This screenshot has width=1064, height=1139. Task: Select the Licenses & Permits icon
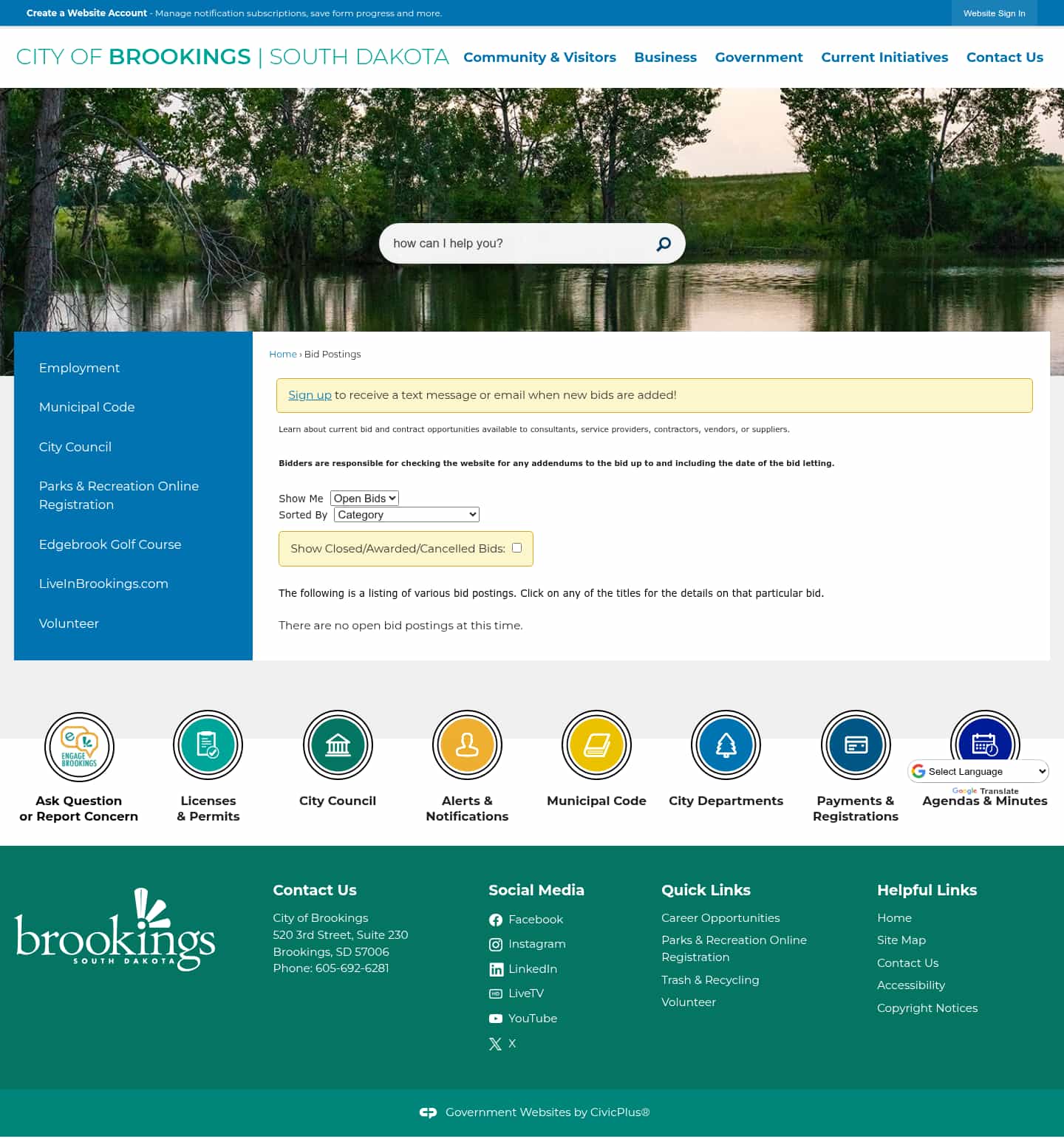(208, 745)
